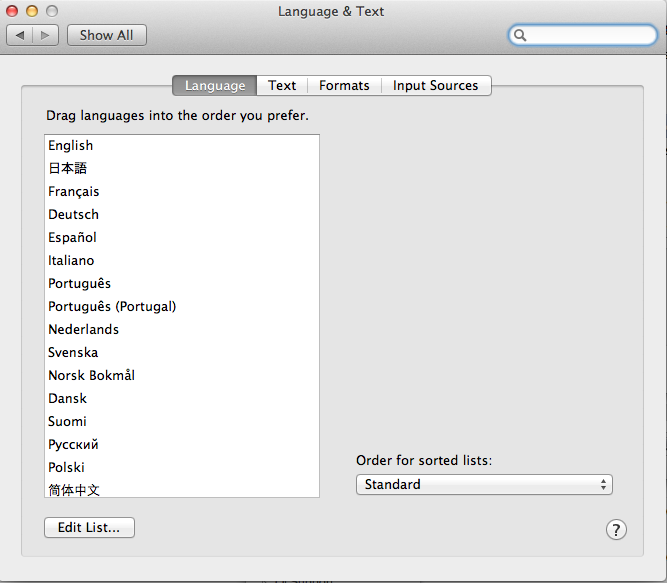The width and height of the screenshot is (667, 583).
Task: Select Português (Portugal) in the list
Action: click(x=112, y=306)
